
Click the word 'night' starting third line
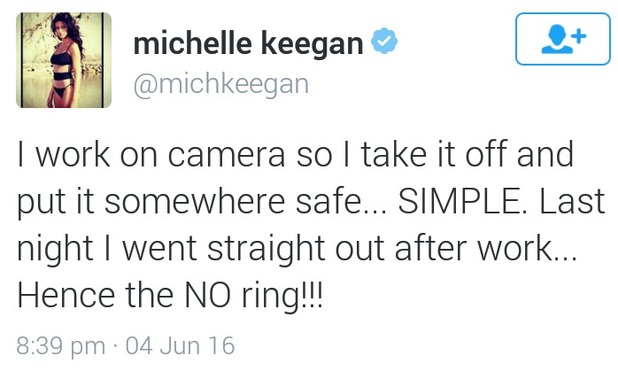[x=55, y=250]
